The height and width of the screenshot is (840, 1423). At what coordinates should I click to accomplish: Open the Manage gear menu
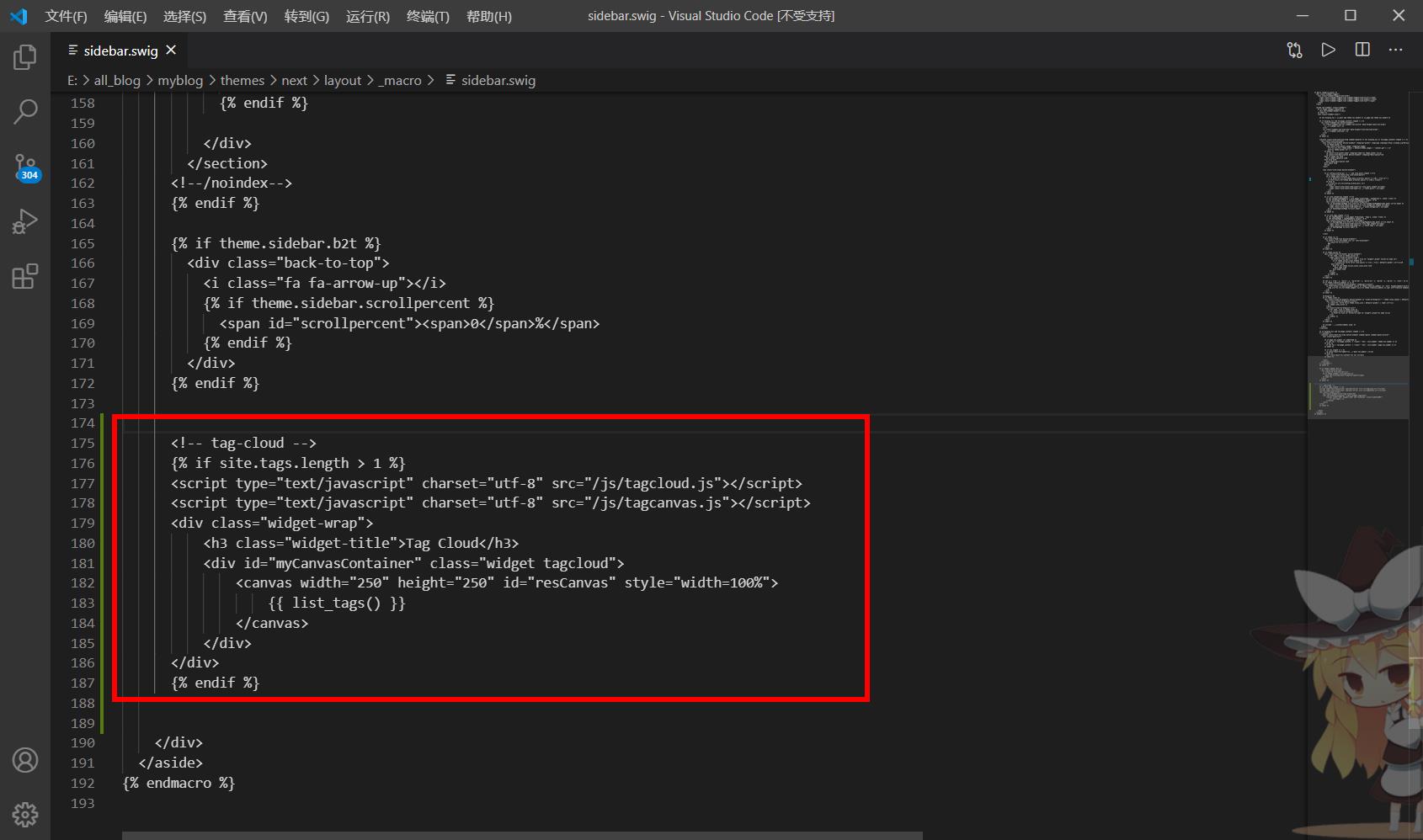tap(25, 814)
